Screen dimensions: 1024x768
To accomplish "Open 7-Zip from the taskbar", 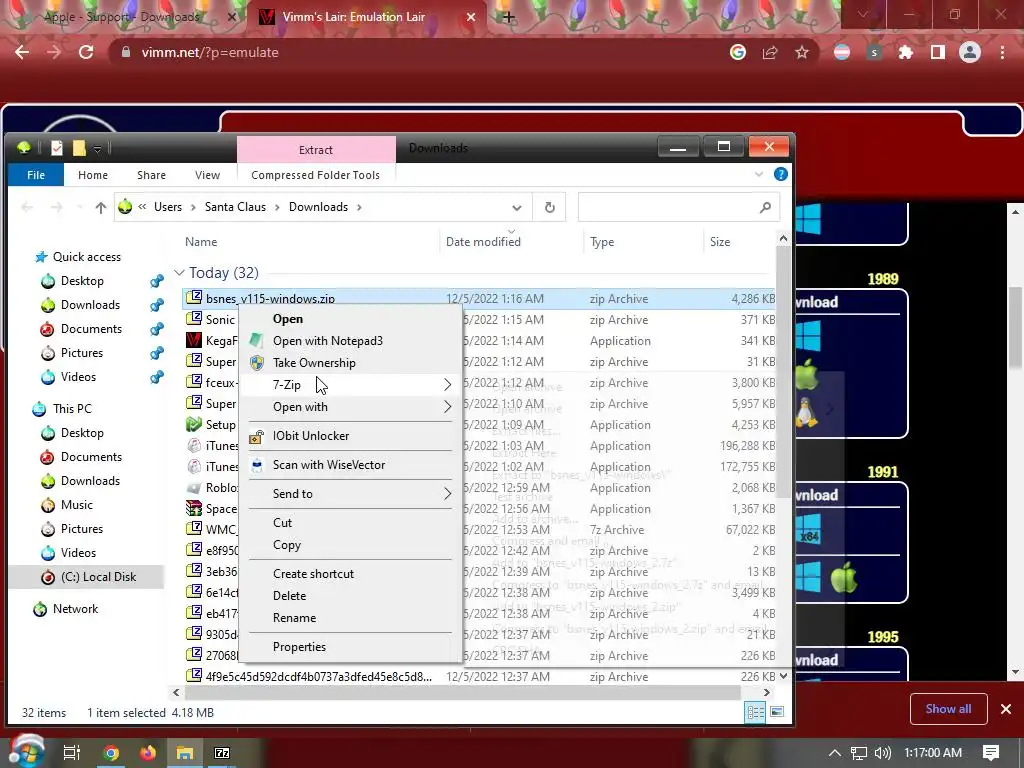I will (222, 753).
